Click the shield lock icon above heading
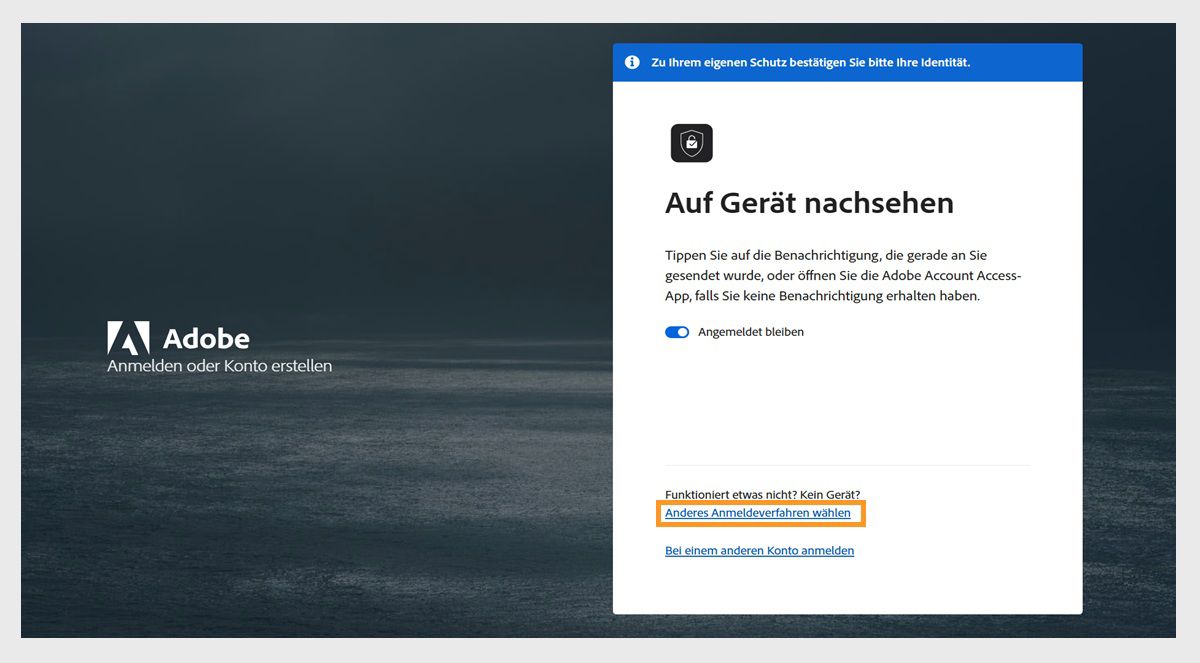This screenshot has height=663, width=1200. [x=692, y=143]
